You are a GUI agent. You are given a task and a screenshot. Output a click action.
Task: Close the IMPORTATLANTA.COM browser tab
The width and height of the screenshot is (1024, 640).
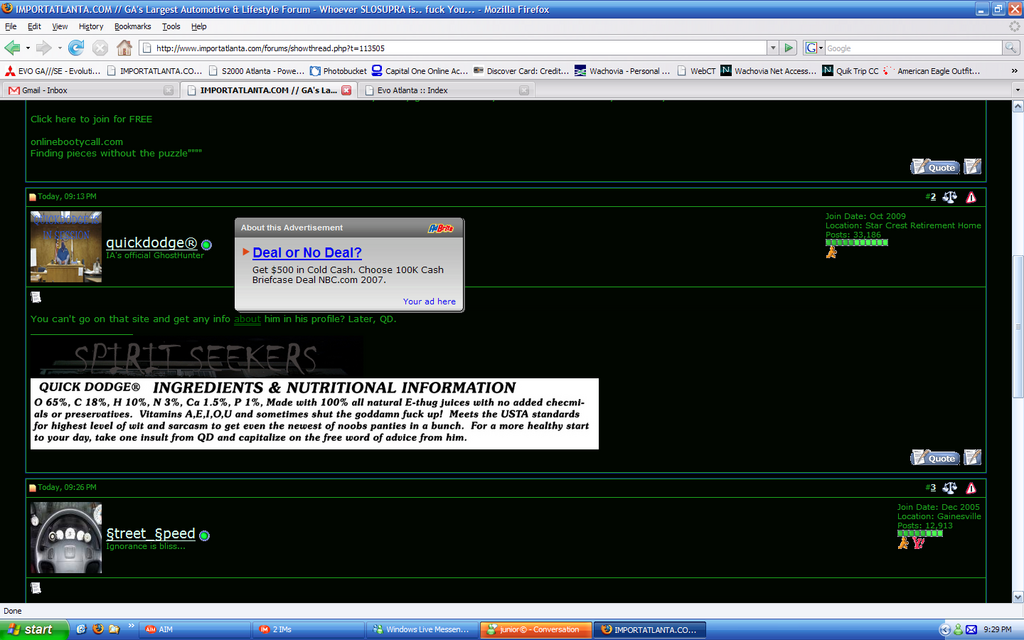pos(346,90)
